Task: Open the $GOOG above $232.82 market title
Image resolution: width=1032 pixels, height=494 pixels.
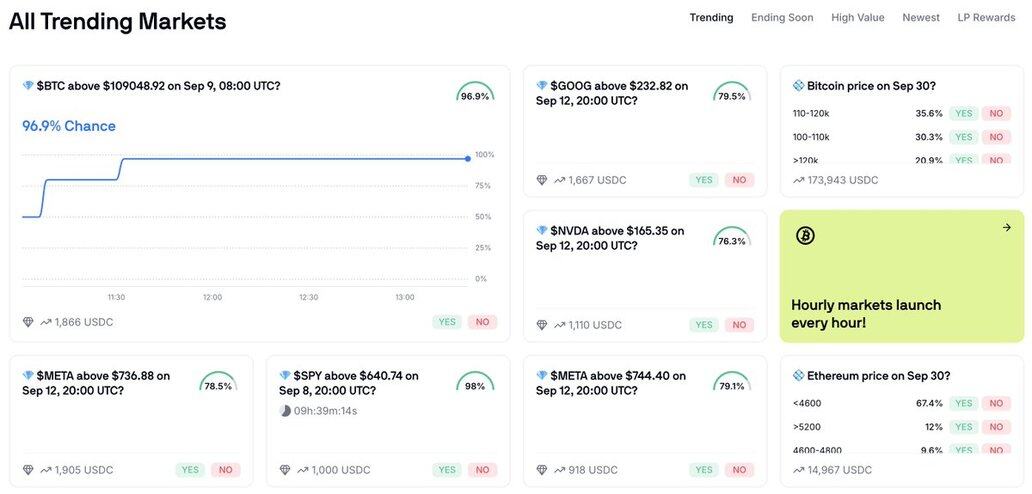Action: tap(612, 93)
